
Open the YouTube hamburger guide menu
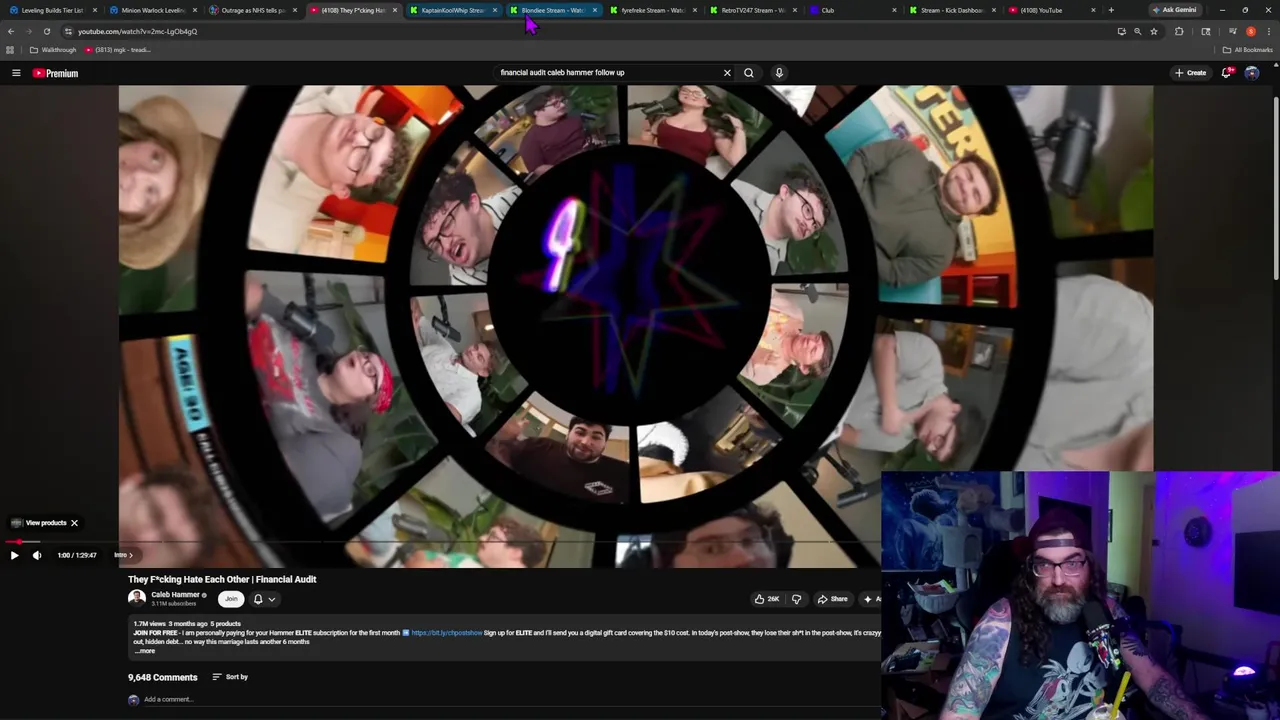coord(16,73)
